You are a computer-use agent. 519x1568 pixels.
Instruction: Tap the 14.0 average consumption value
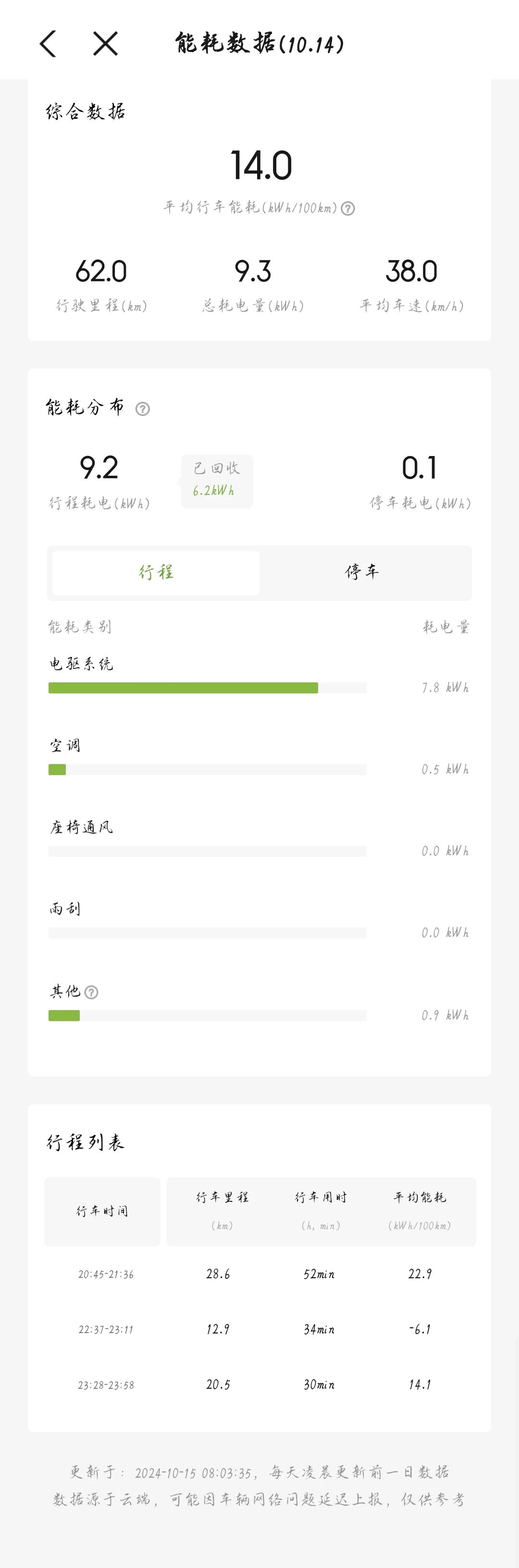tap(261, 166)
